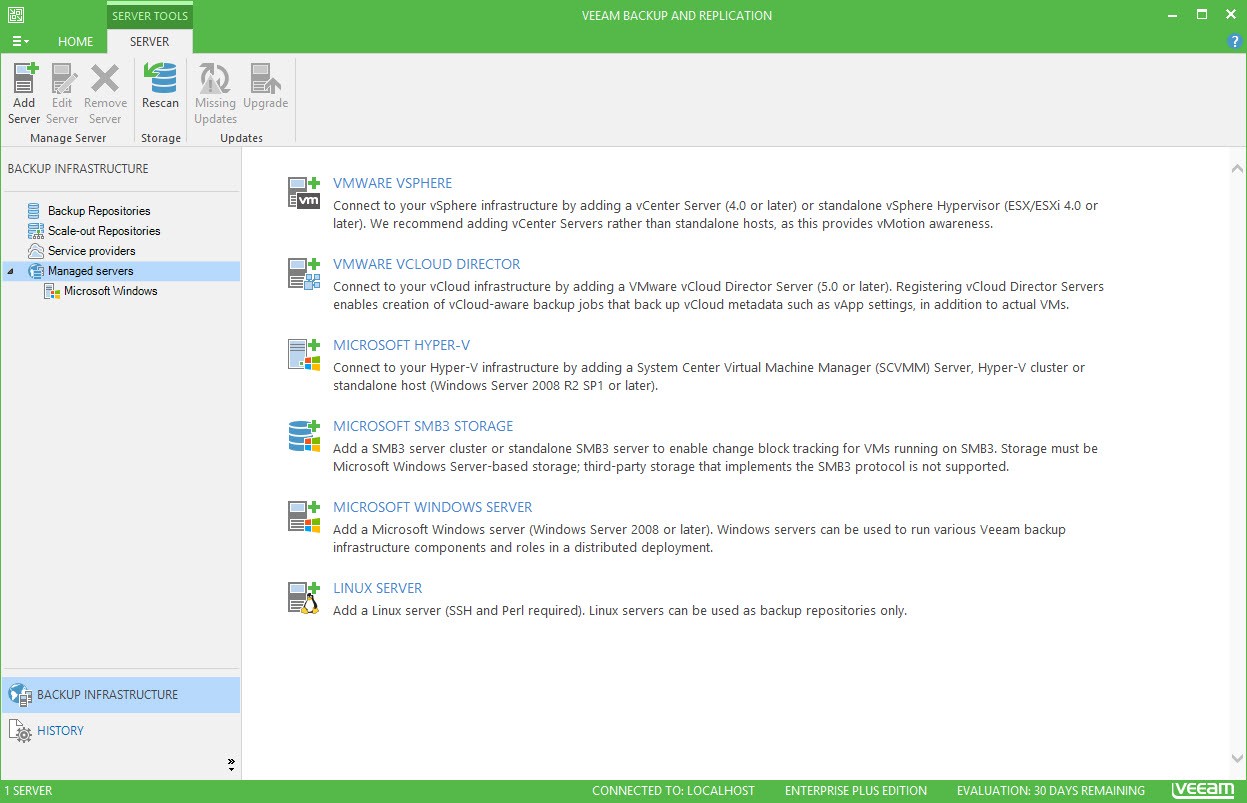Screen dimensions: 1247x803
Task: Click the Linux Server penguin icon
Action: coord(304,598)
